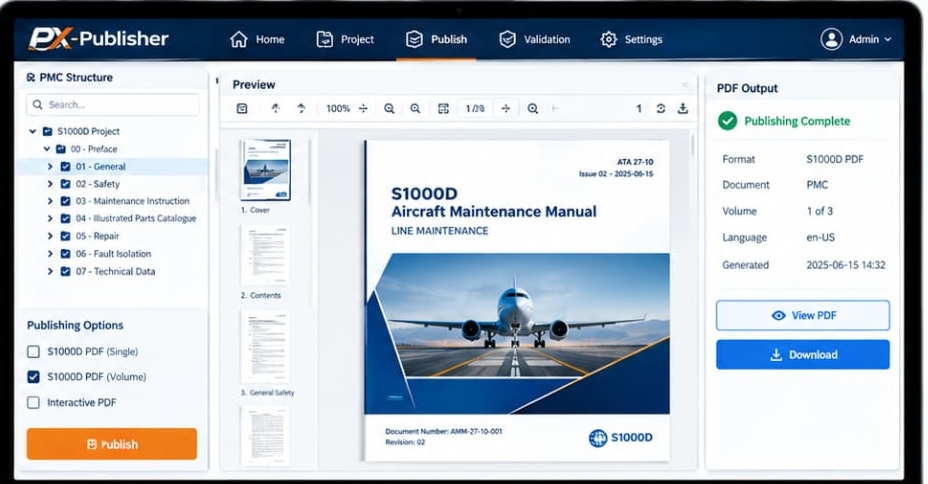Select the General Safety page thumbnail
The height and width of the screenshot is (484, 928).
click(x=265, y=346)
